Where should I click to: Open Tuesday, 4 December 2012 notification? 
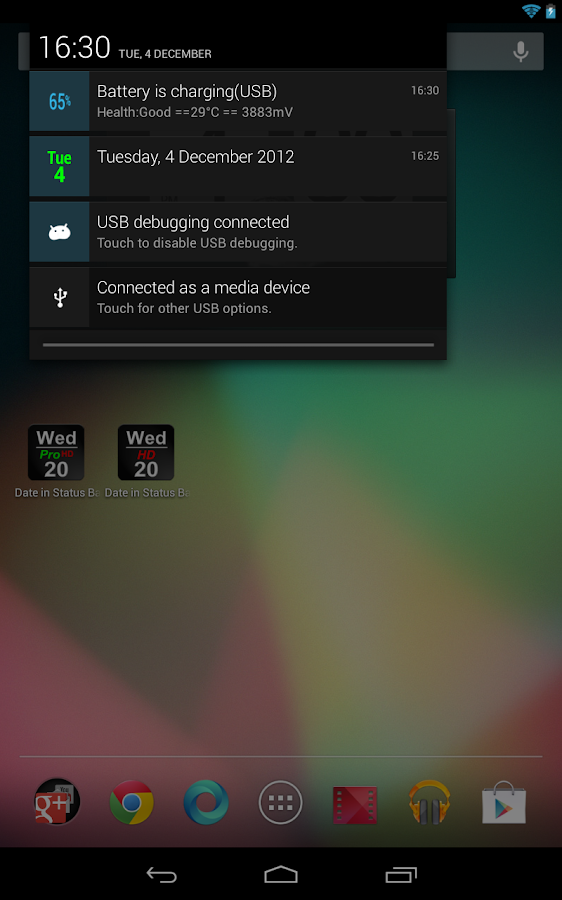238,166
